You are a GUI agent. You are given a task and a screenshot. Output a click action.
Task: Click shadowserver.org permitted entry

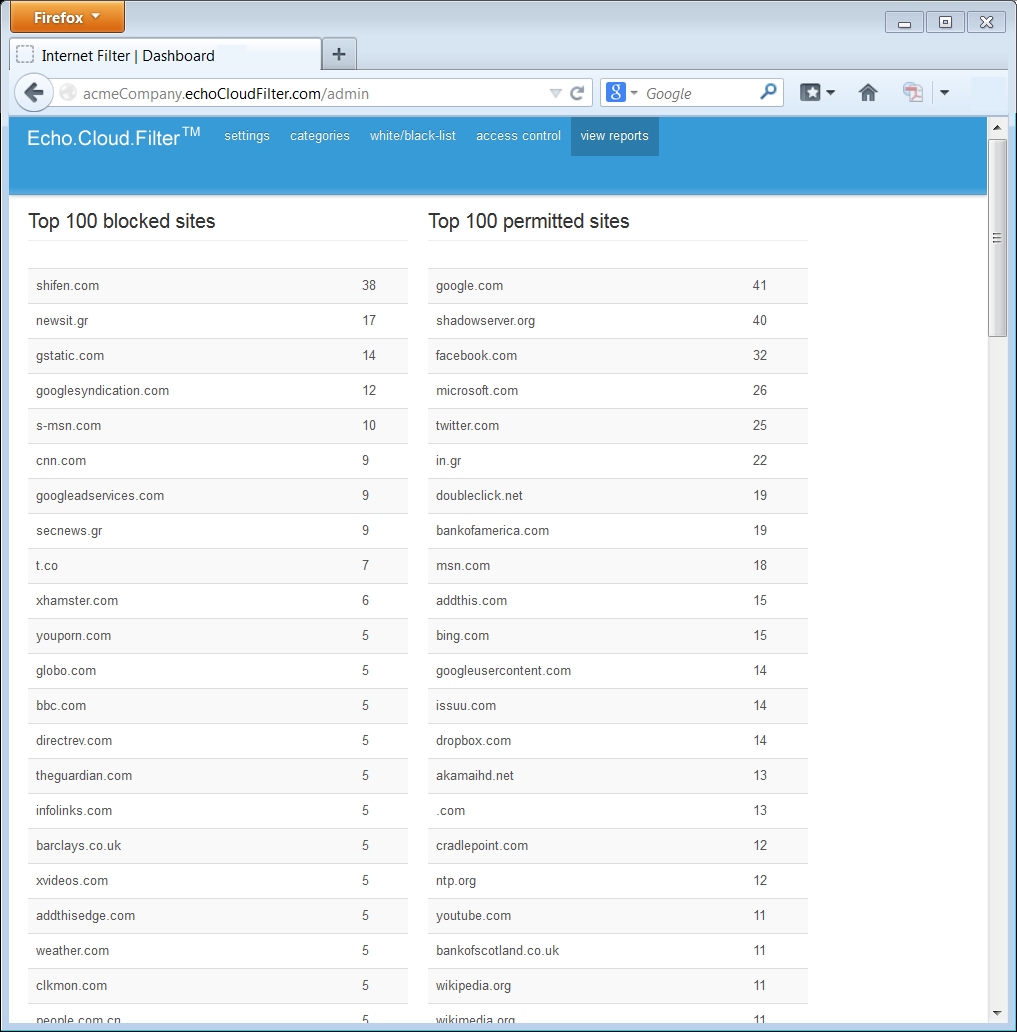click(x=485, y=321)
